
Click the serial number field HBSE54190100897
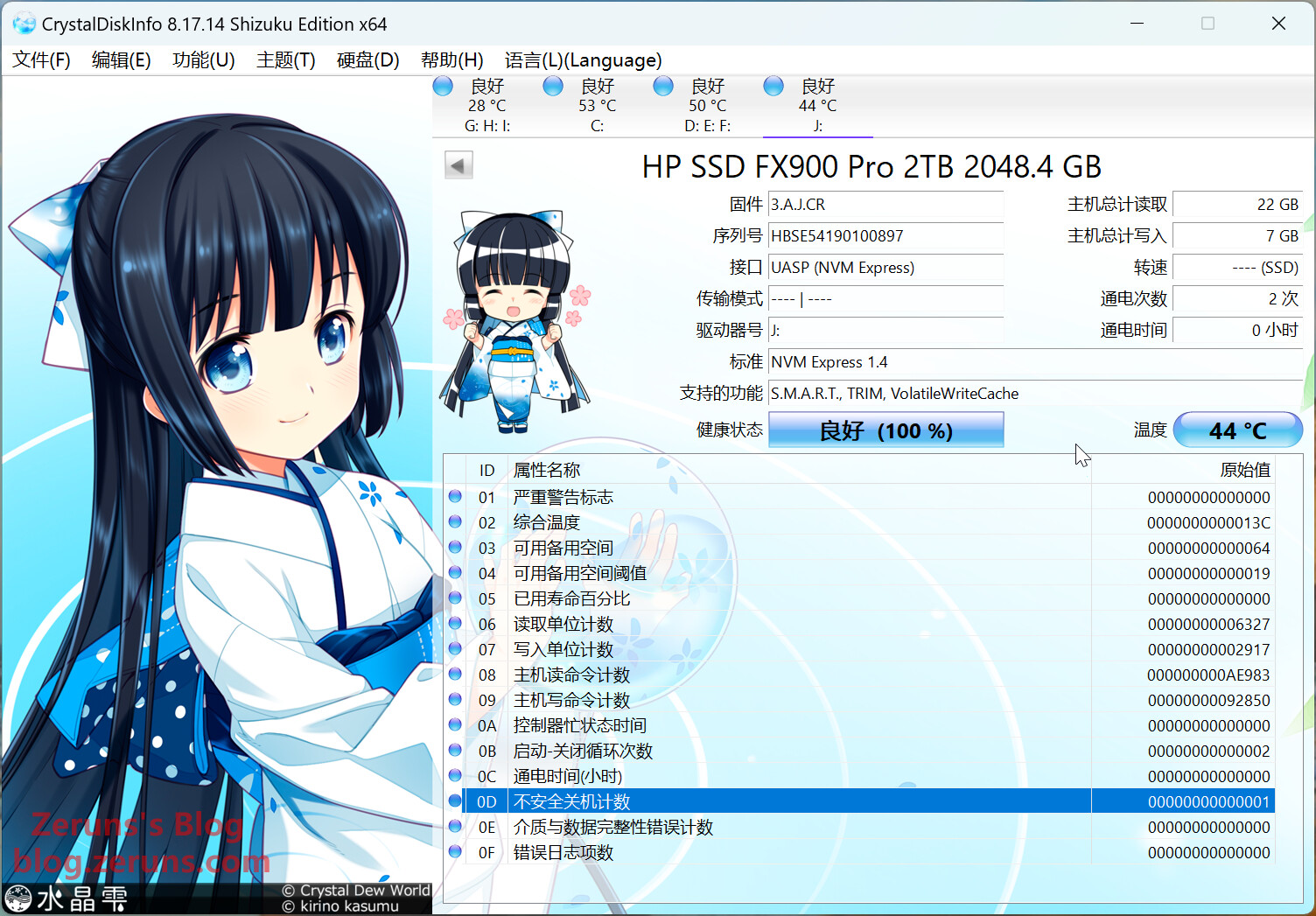(x=885, y=236)
